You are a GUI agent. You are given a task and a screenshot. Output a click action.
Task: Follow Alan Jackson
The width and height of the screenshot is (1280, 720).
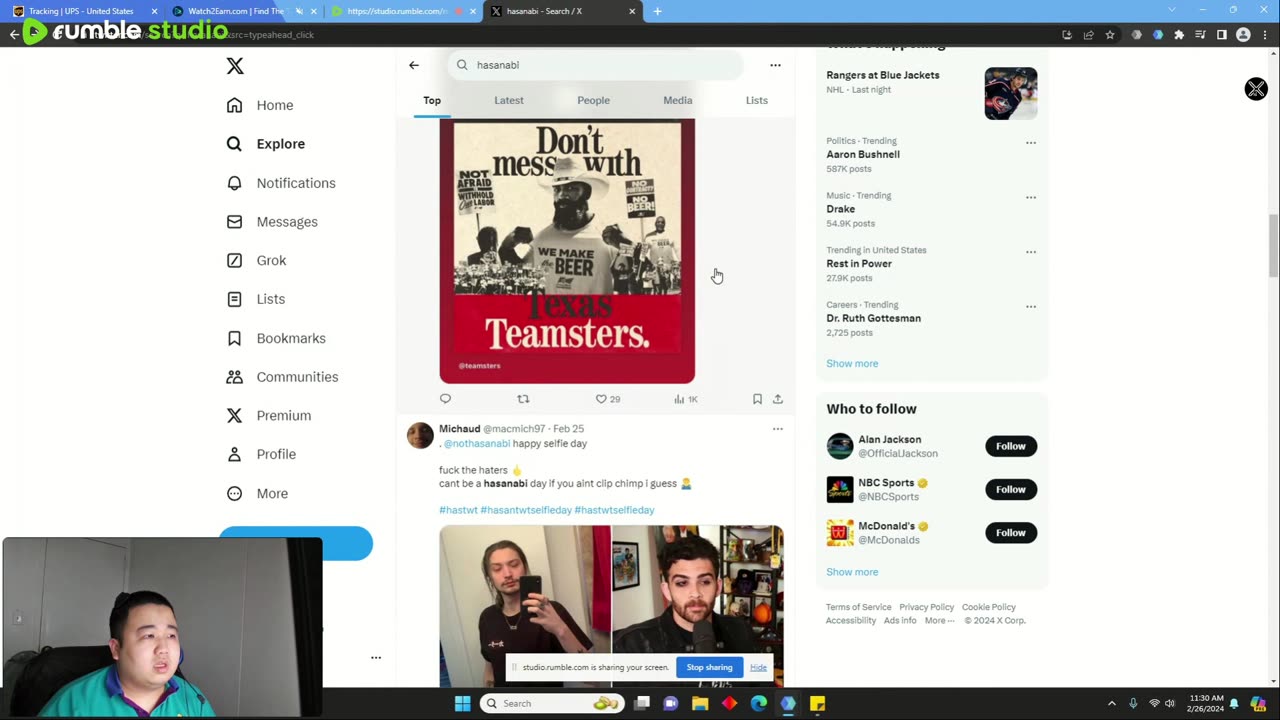coord(1011,446)
